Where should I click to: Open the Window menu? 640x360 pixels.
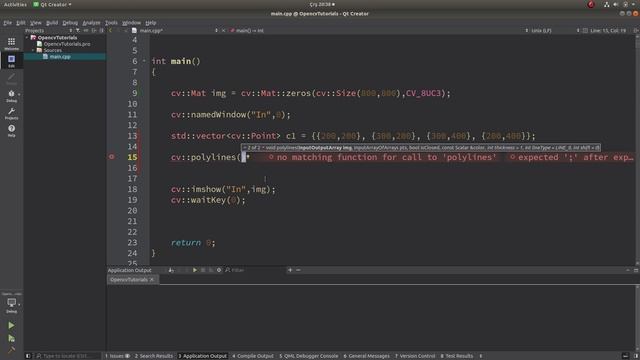click(131, 23)
